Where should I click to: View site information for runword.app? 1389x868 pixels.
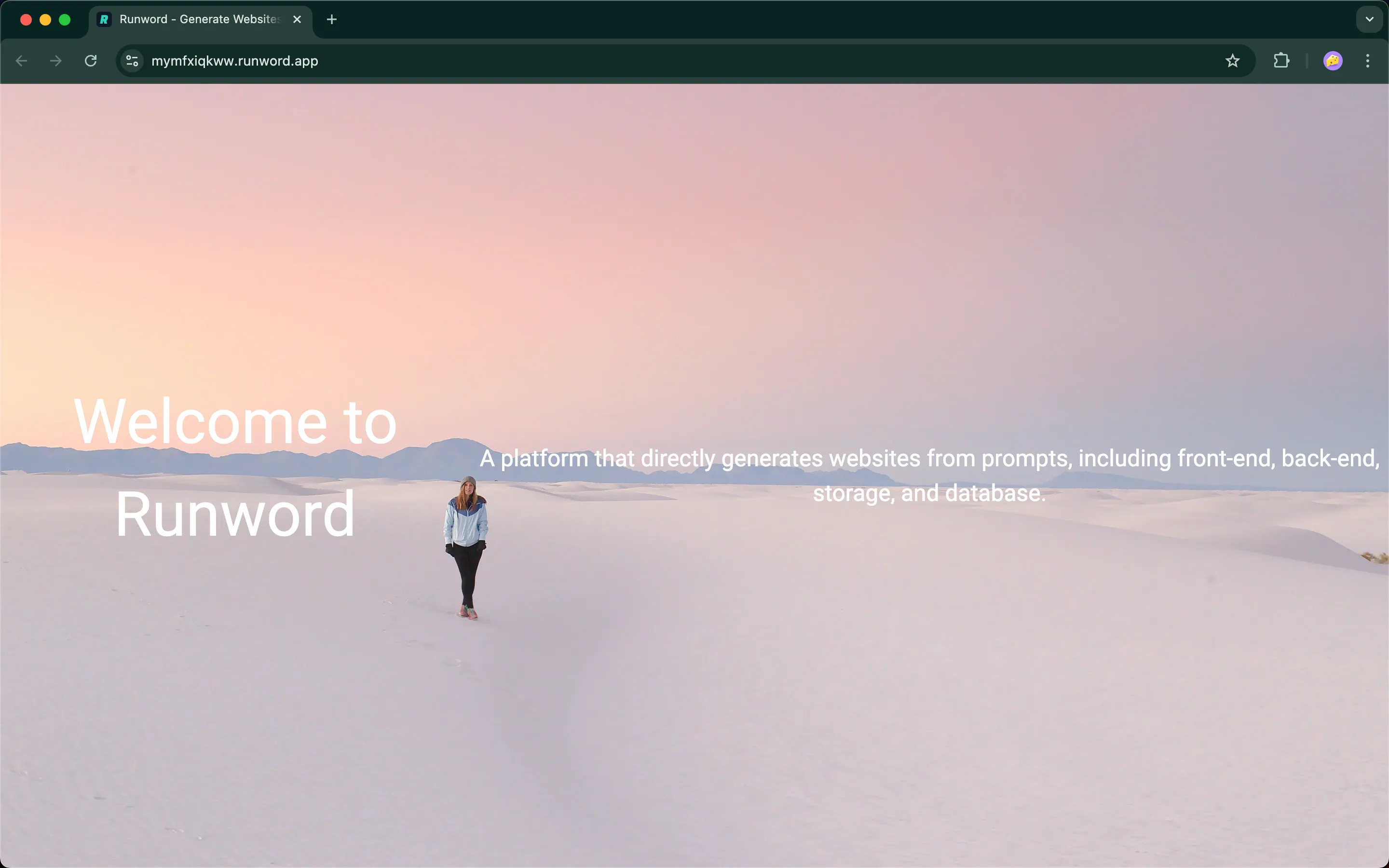click(132, 61)
